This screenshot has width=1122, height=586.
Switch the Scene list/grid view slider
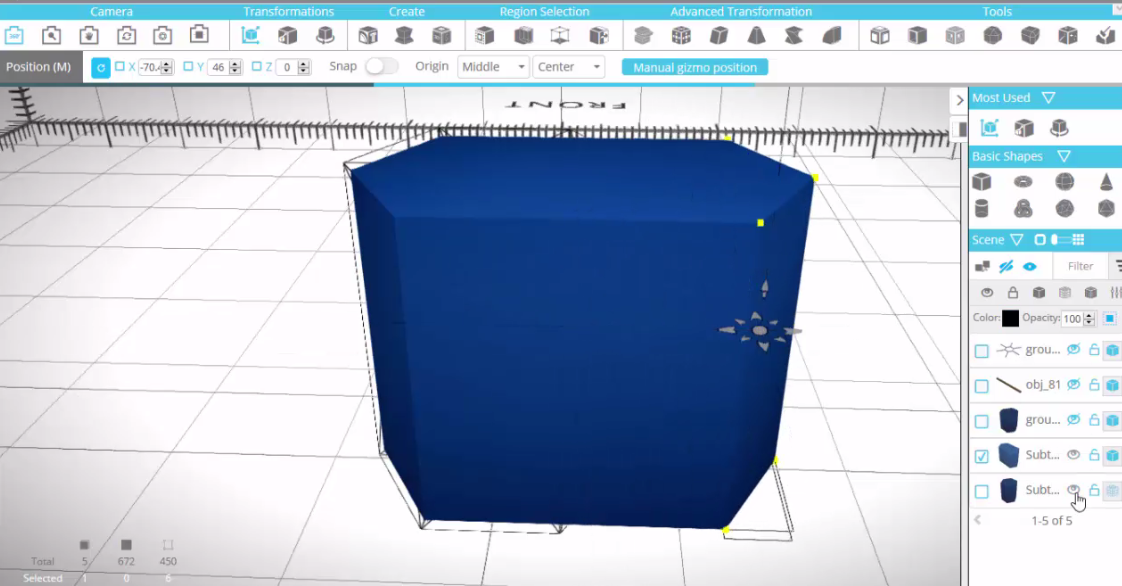[1063, 240]
